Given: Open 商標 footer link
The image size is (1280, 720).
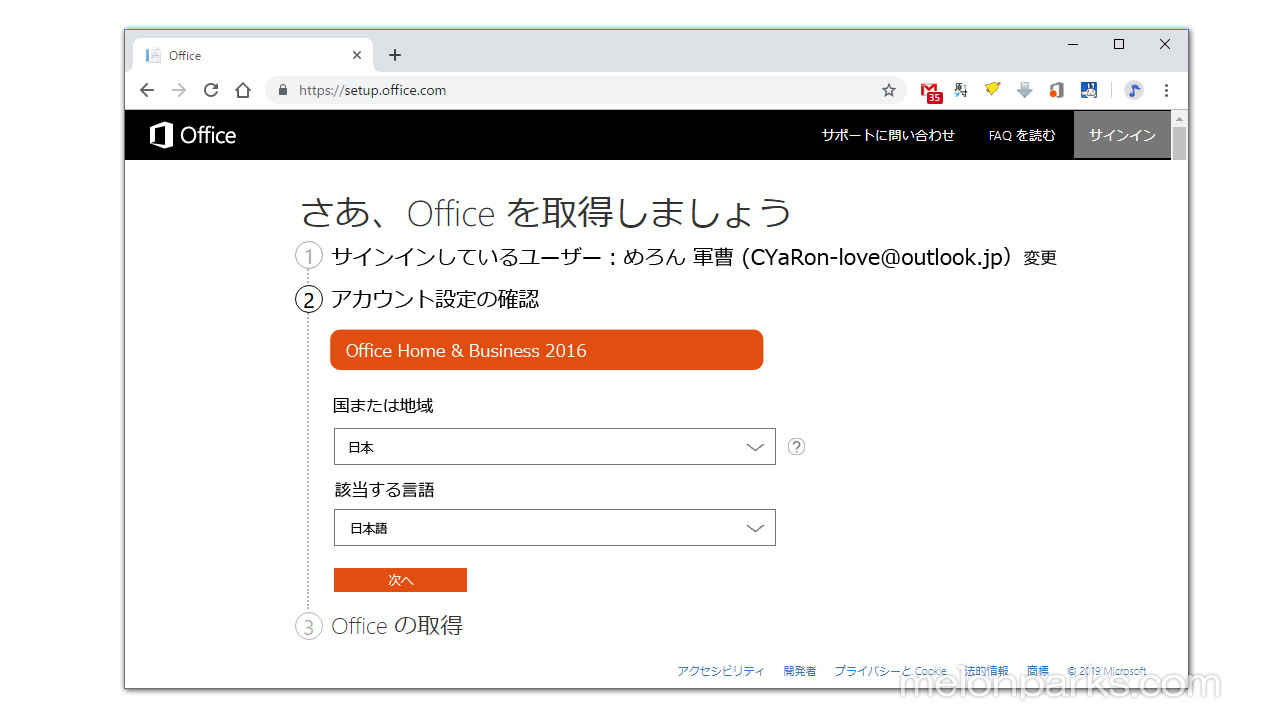Looking at the screenshot, I should (x=1038, y=671).
